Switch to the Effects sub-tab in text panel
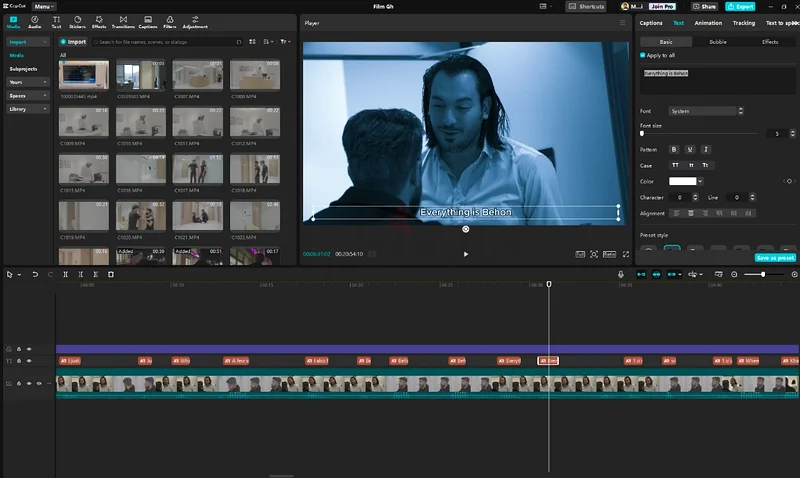The width and height of the screenshot is (800, 478). tap(770, 42)
